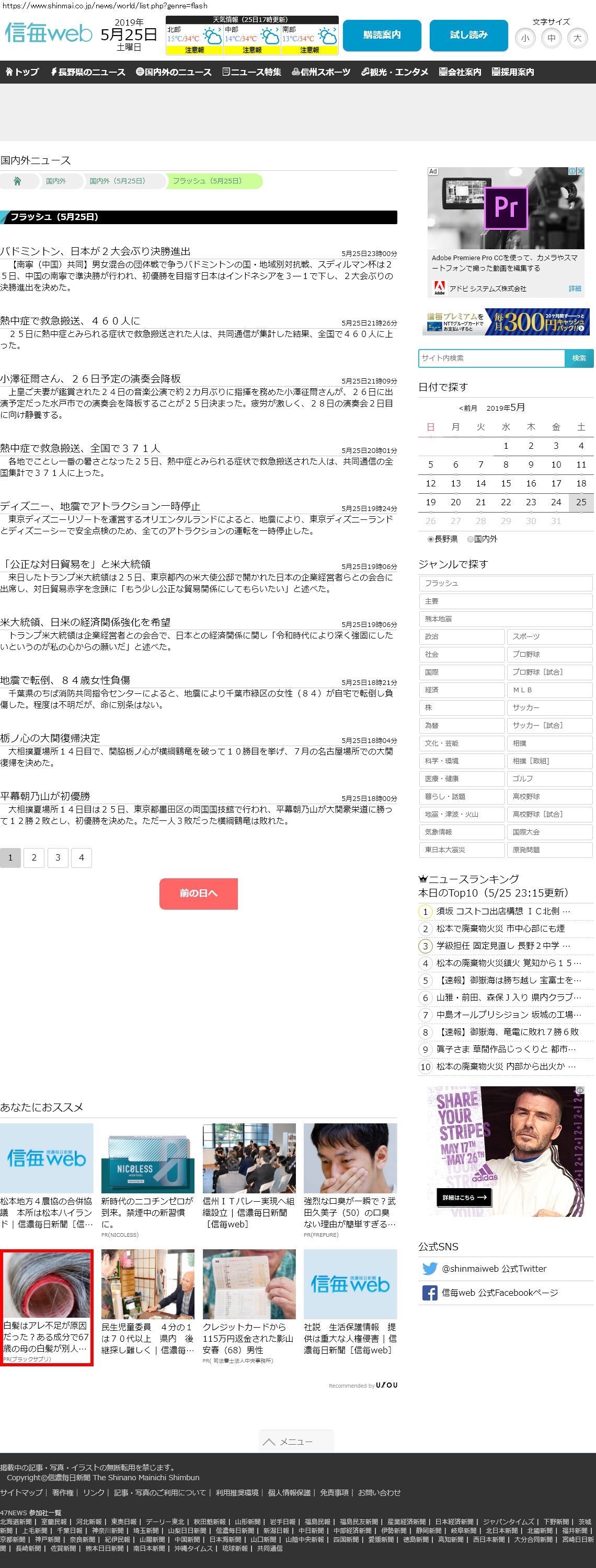Click the 南部 weather forecast icon
The height and width of the screenshot is (1568, 596).
click(327, 36)
